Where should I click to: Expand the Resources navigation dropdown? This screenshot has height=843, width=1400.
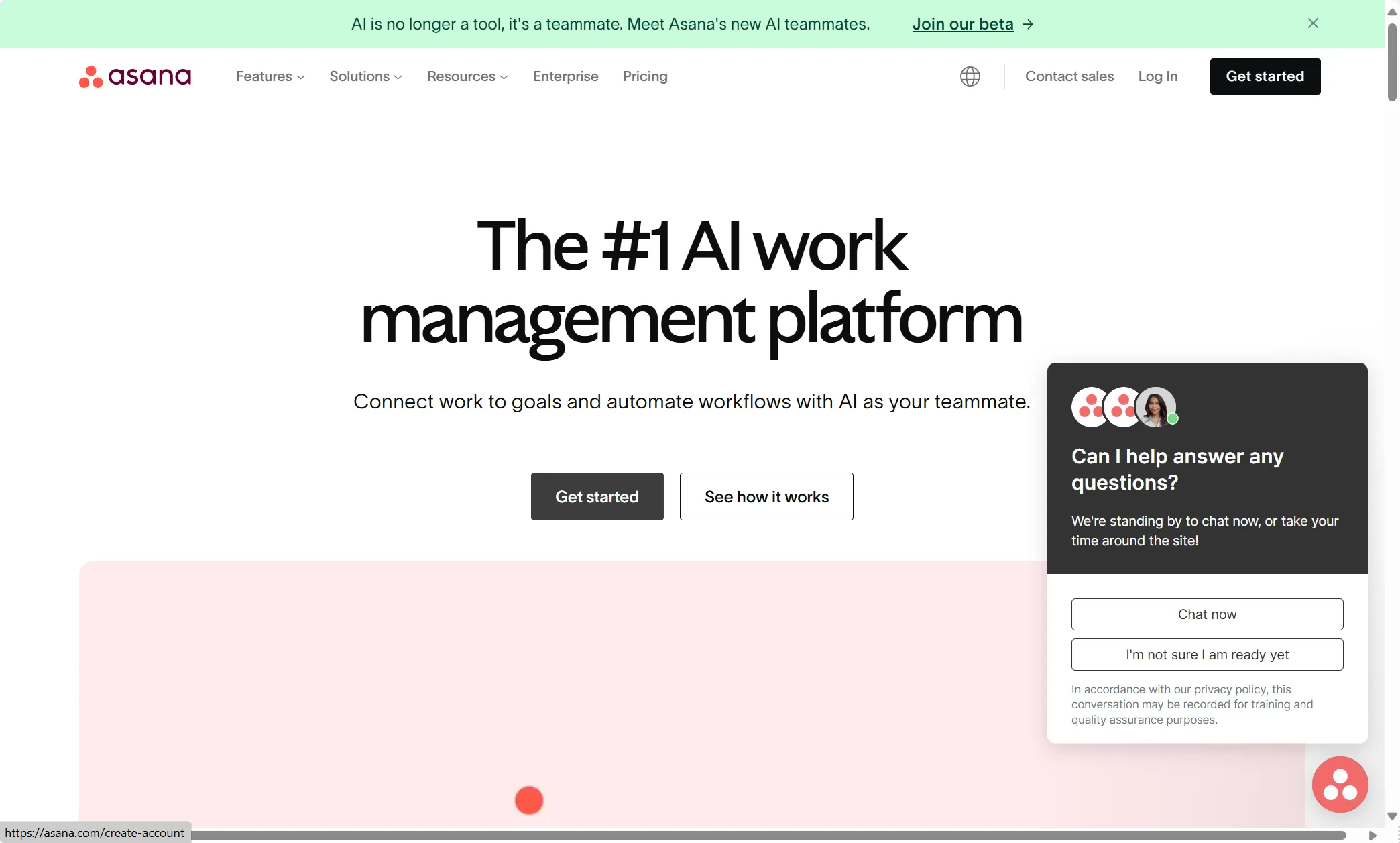coord(467,76)
